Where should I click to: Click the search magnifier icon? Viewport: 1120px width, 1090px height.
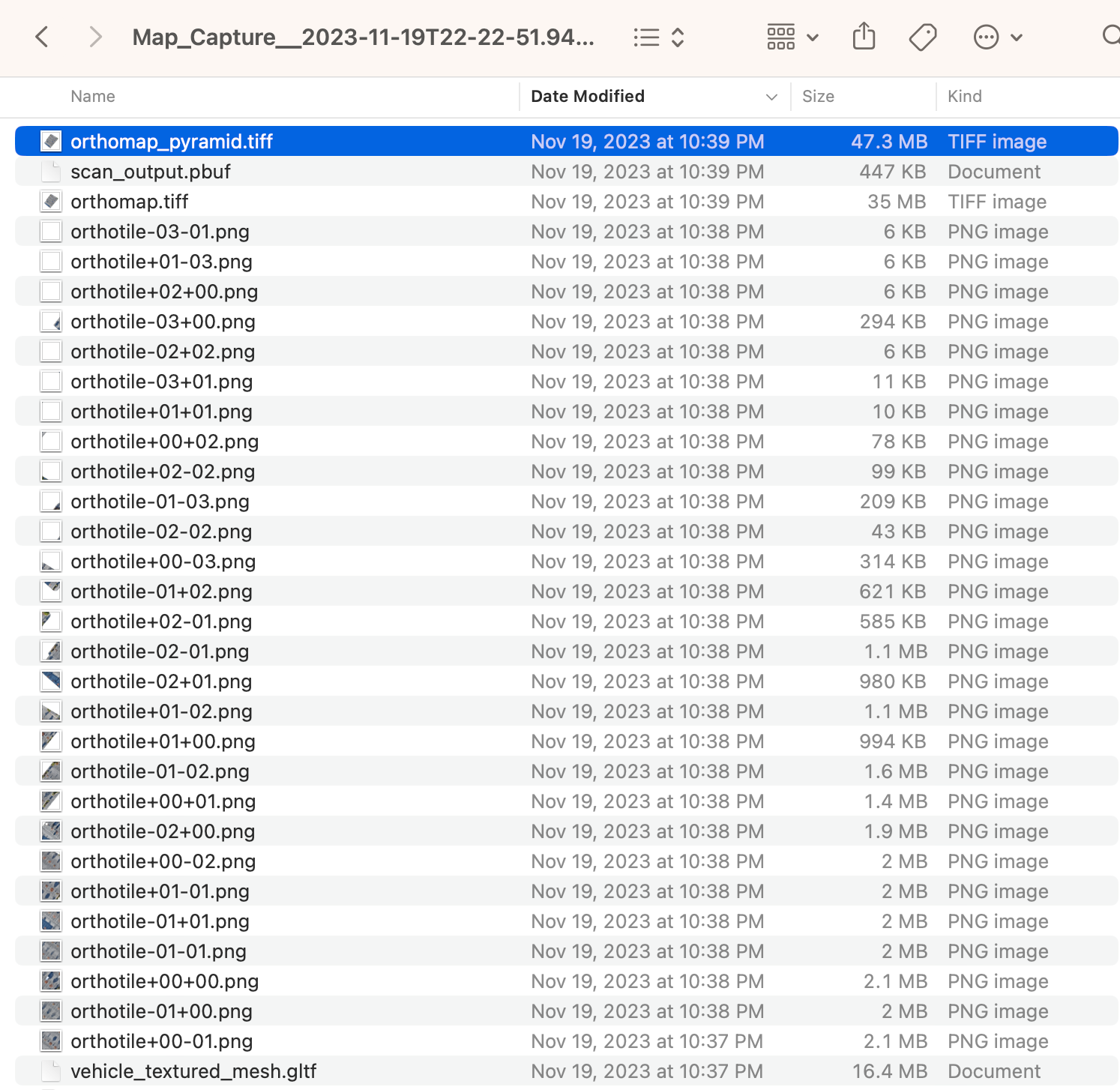(x=1111, y=36)
